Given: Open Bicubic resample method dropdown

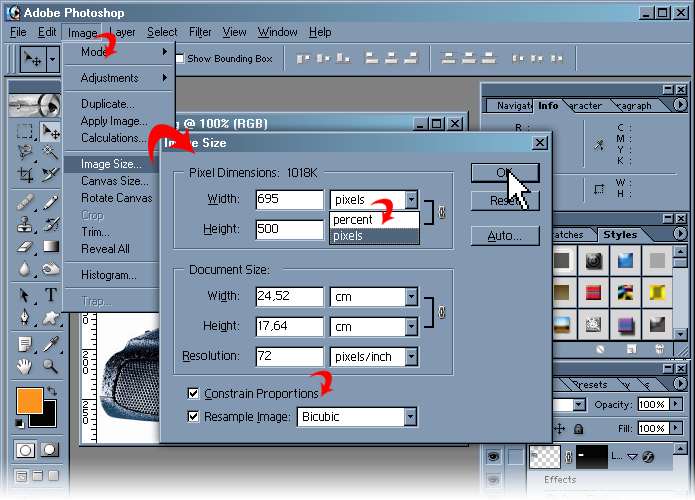Looking at the screenshot, I should click(x=410, y=417).
